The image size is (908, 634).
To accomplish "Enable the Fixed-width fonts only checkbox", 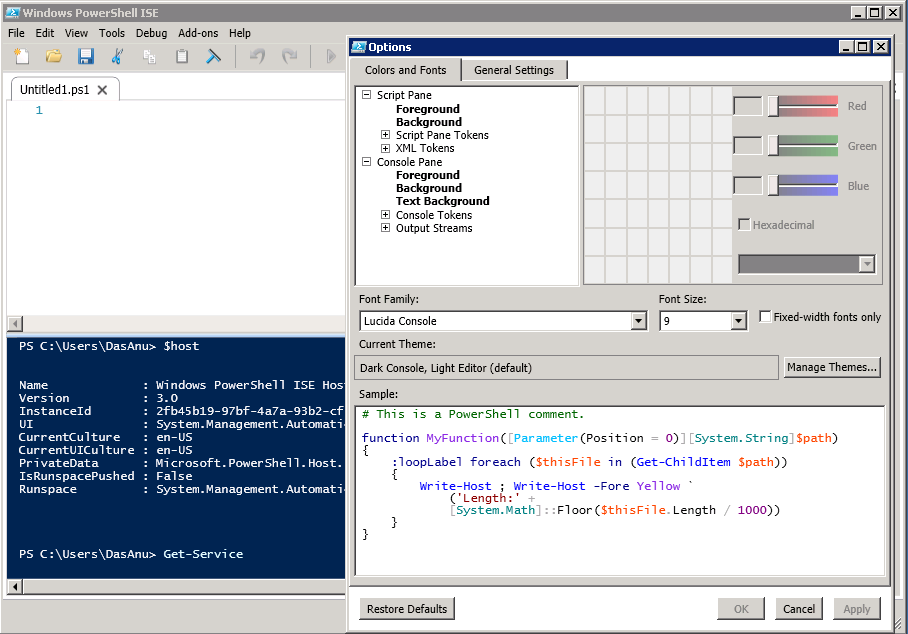I will coord(765,317).
